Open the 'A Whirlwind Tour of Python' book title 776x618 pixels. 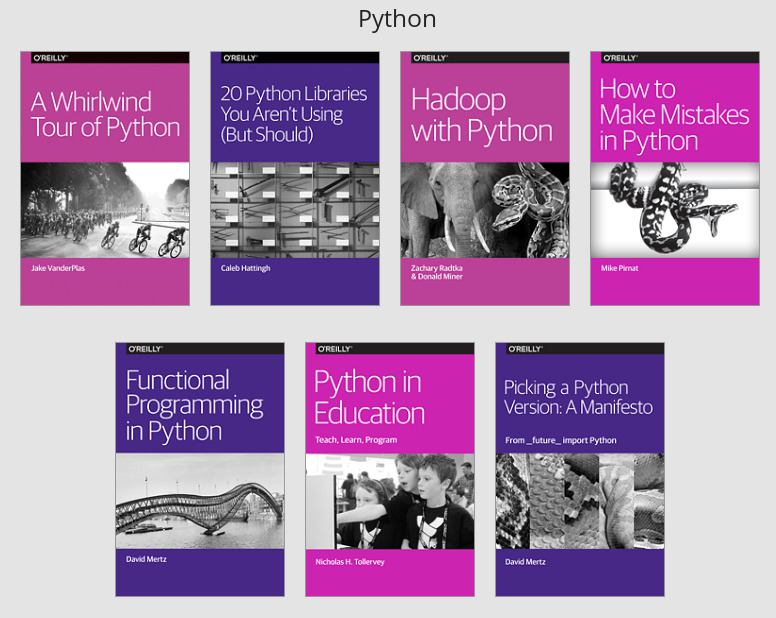(104, 114)
